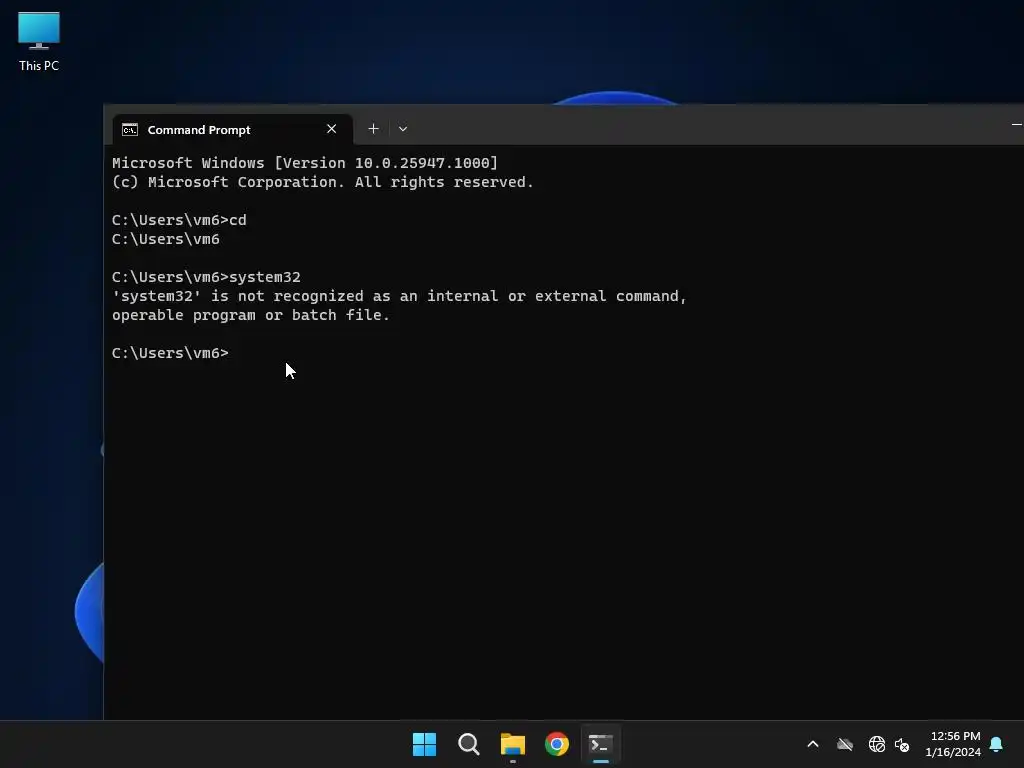Close the Command Prompt tab
The width and height of the screenshot is (1024, 768).
pyautogui.click(x=331, y=129)
